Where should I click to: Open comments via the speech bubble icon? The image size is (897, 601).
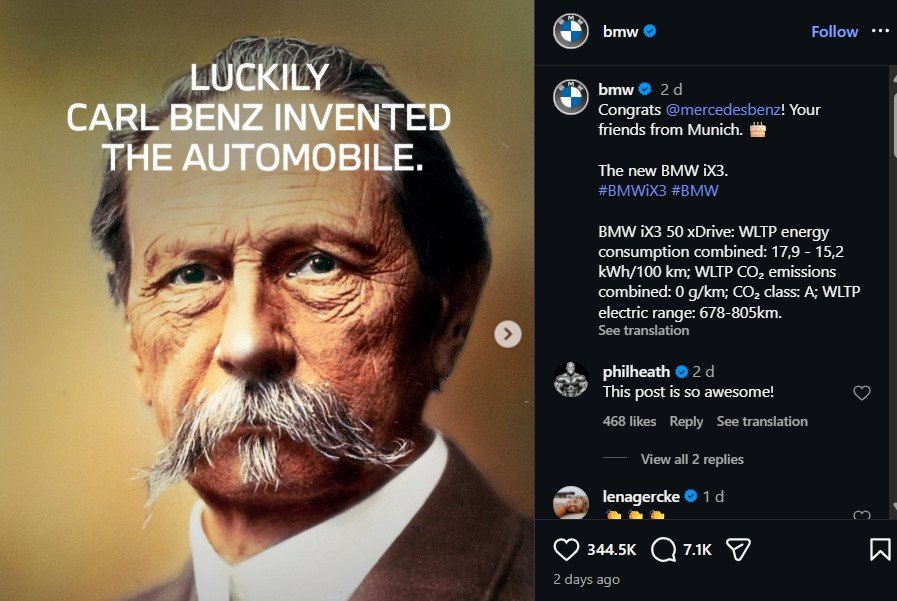(663, 549)
